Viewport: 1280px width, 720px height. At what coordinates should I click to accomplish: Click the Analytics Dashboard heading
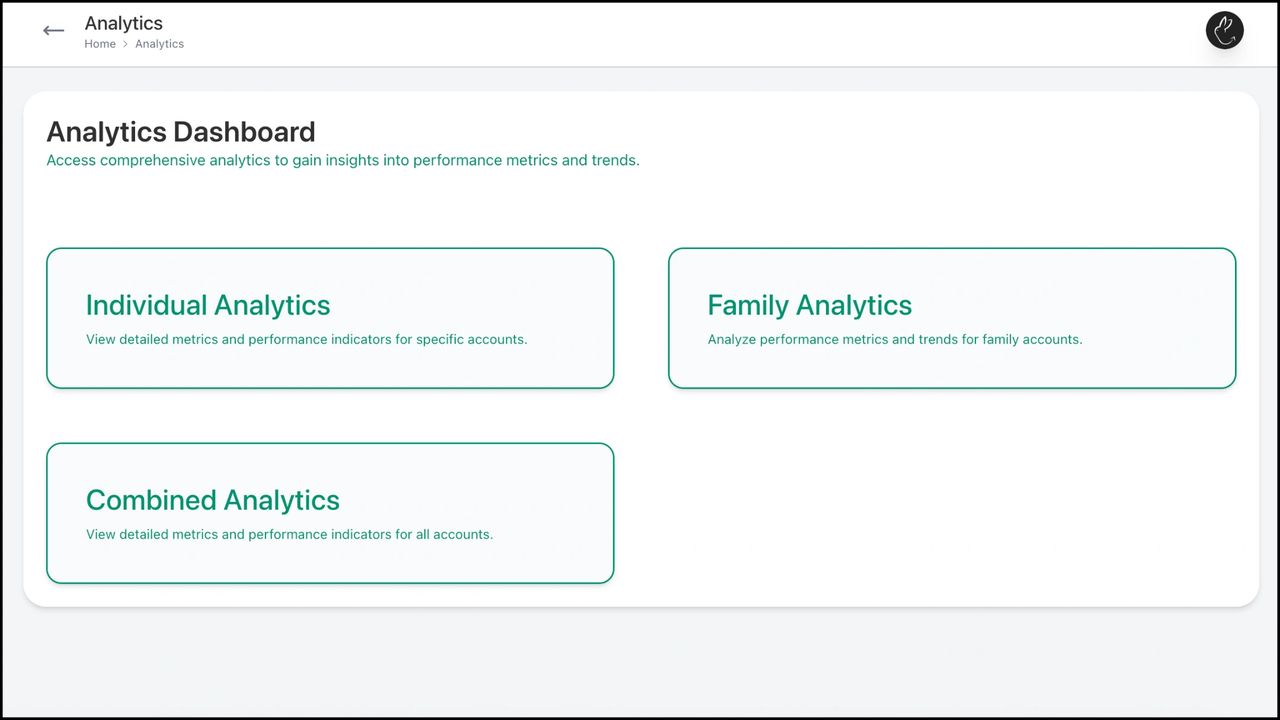click(x=181, y=132)
